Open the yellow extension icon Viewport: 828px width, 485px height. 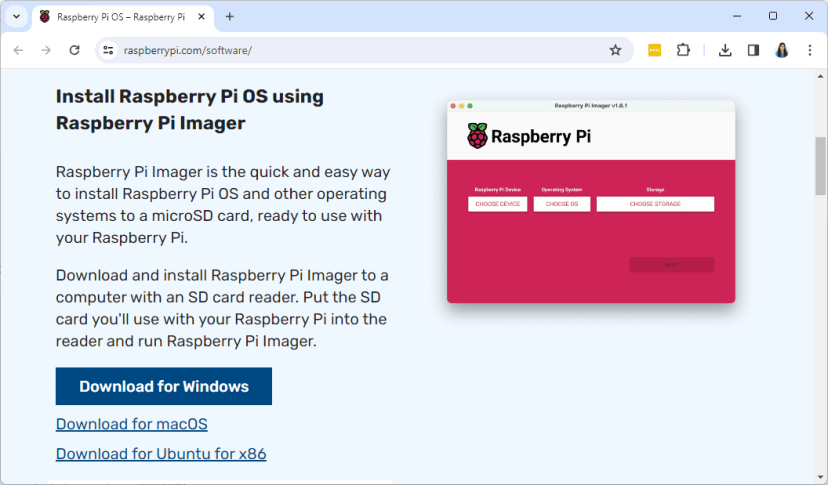click(x=654, y=50)
